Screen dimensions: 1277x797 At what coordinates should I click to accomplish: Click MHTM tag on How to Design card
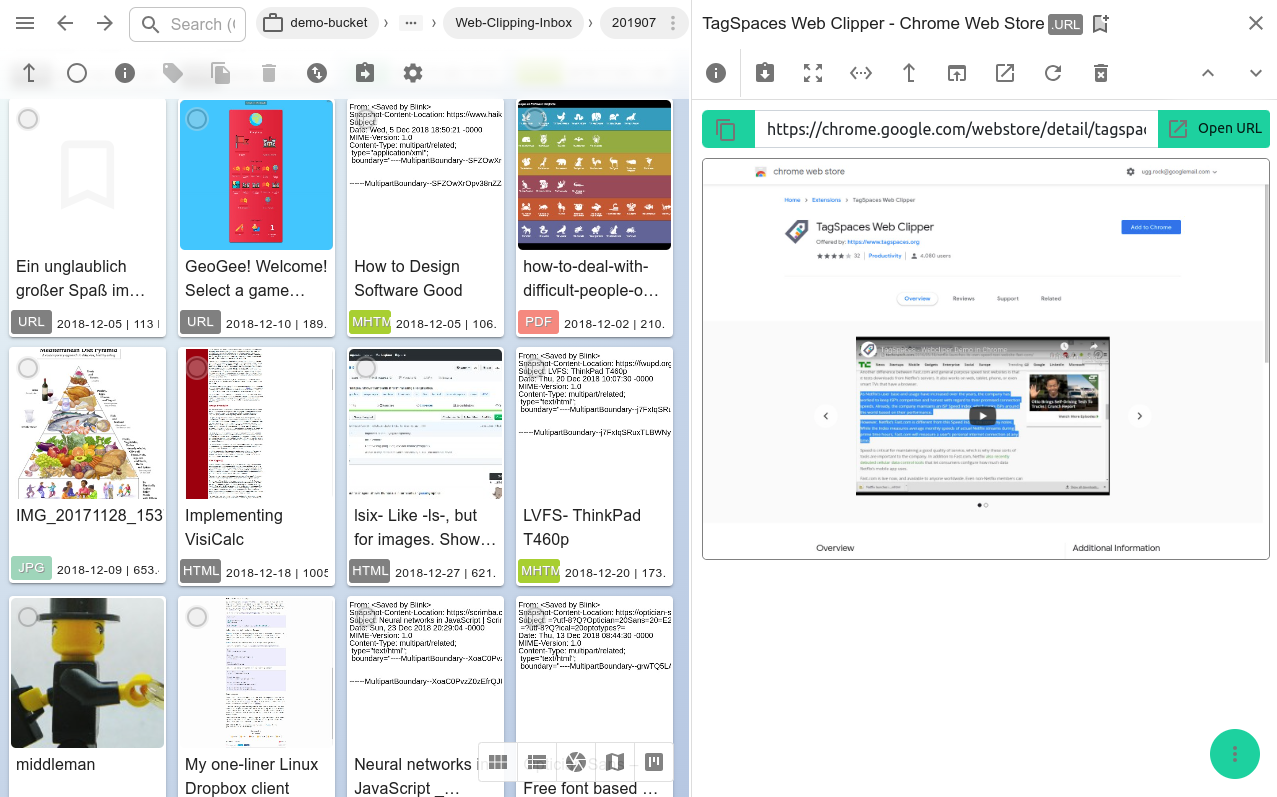coord(370,322)
